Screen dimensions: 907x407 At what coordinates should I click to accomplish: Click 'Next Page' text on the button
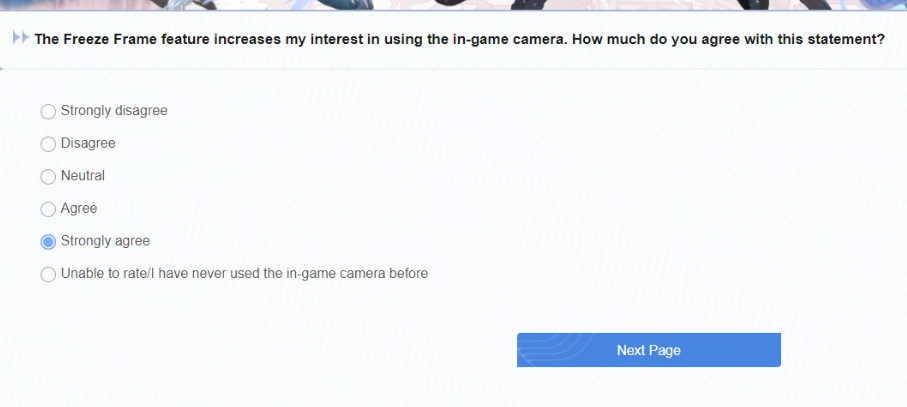tap(648, 350)
